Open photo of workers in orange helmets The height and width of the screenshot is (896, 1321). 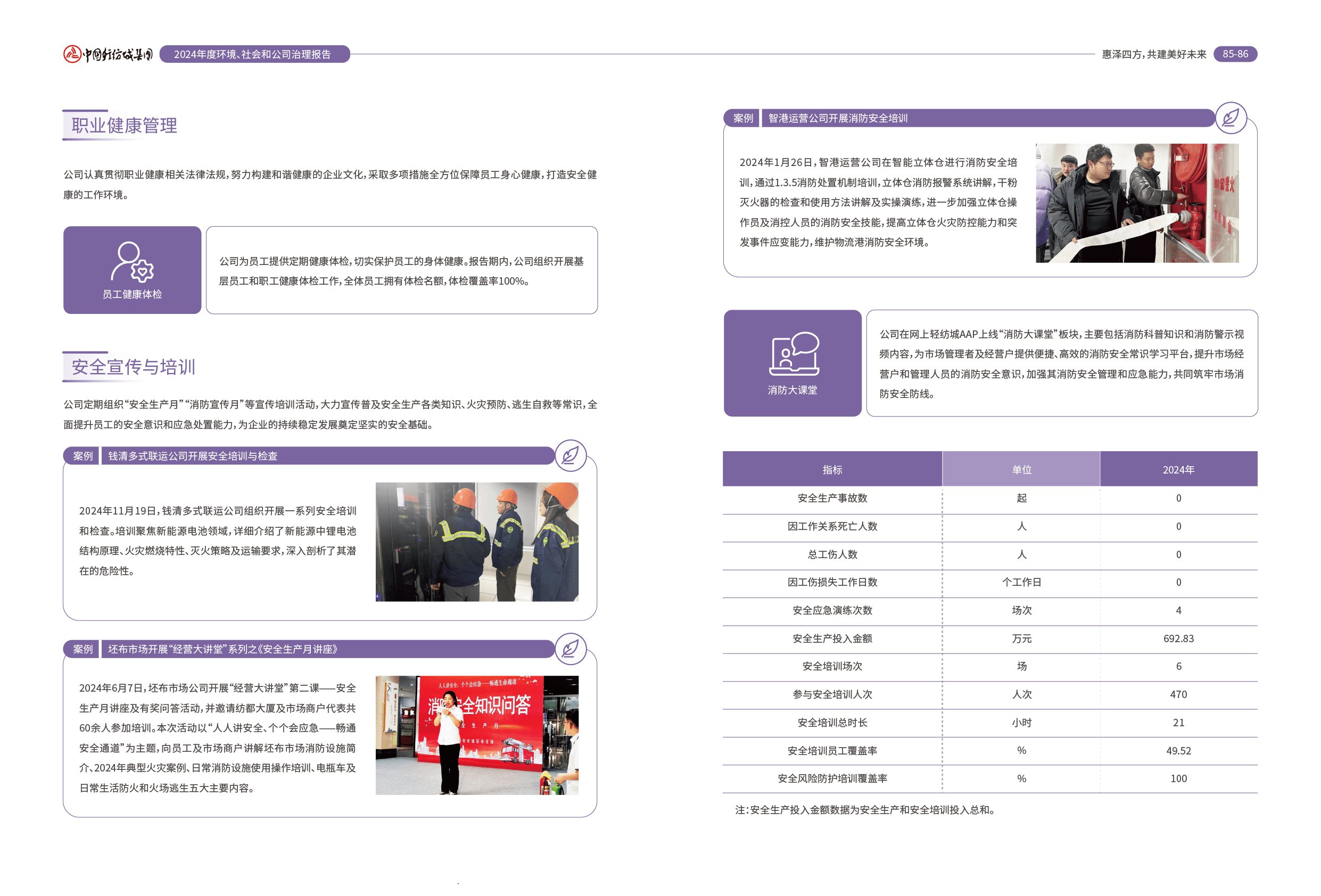[476, 542]
